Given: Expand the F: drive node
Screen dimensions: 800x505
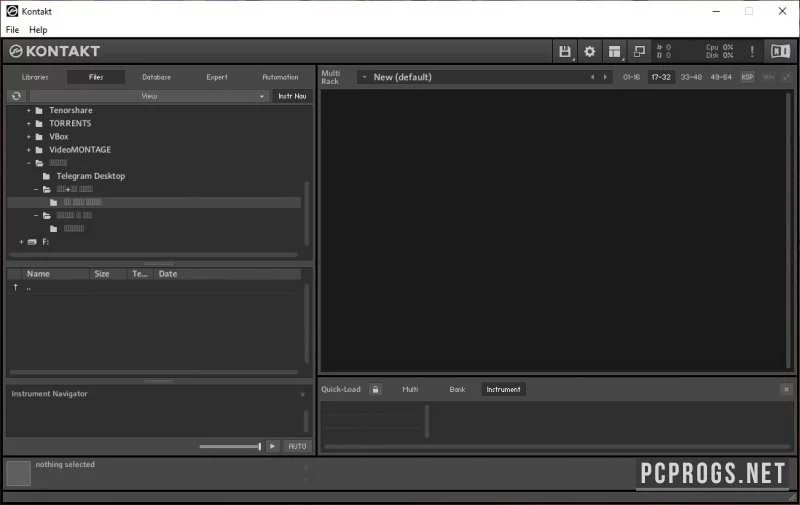Looking at the screenshot, I should (x=21, y=242).
